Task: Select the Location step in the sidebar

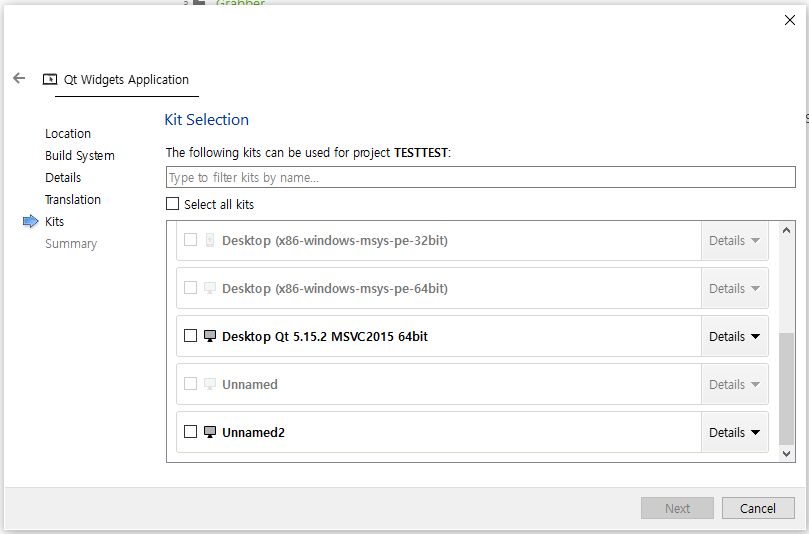Action: (68, 134)
